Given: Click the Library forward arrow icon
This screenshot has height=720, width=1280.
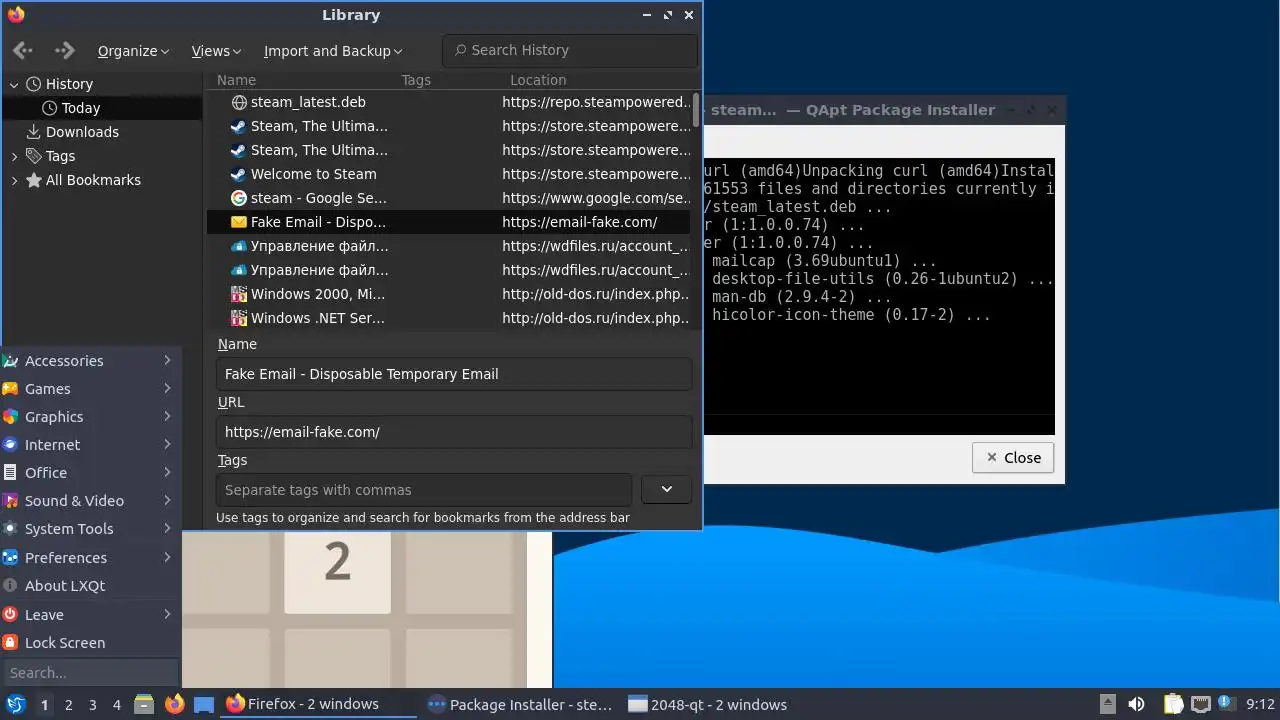Looking at the screenshot, I should click(65, 50).
